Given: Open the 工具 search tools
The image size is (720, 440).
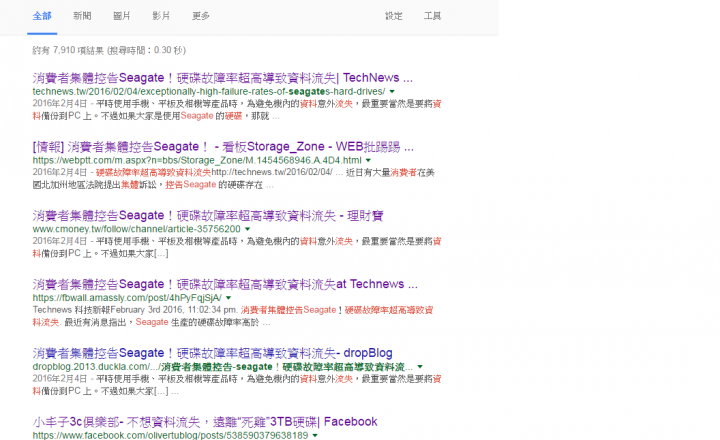Looking at the screenshot, I should point(432,16).
